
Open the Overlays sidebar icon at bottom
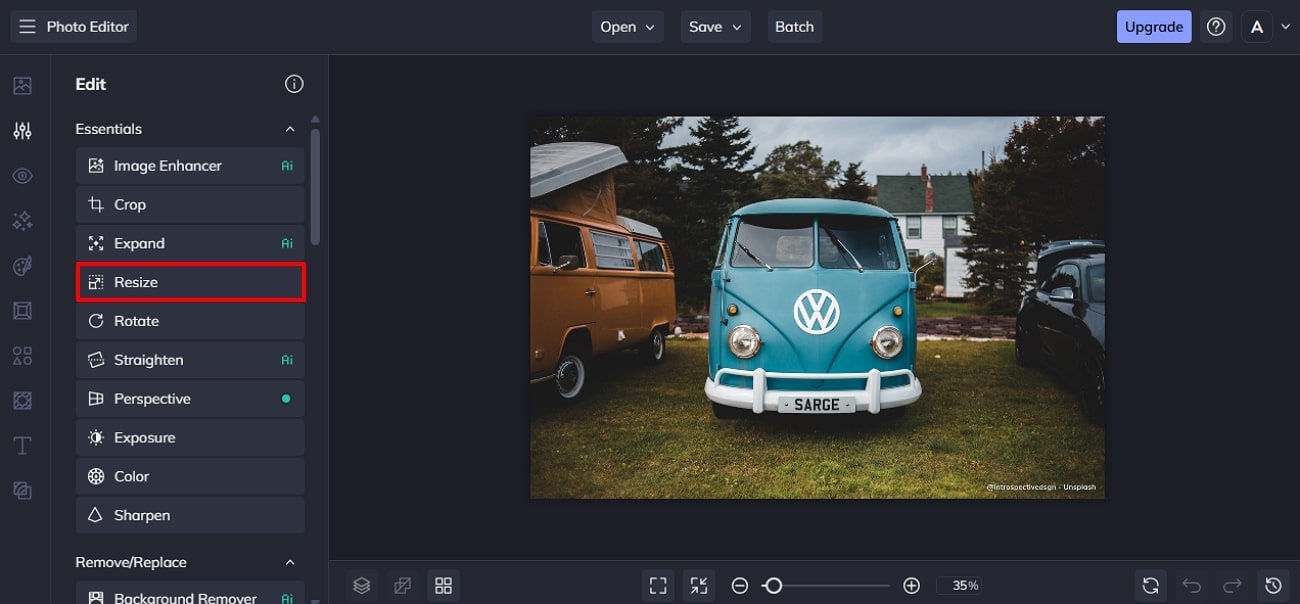tap(22, 490)
